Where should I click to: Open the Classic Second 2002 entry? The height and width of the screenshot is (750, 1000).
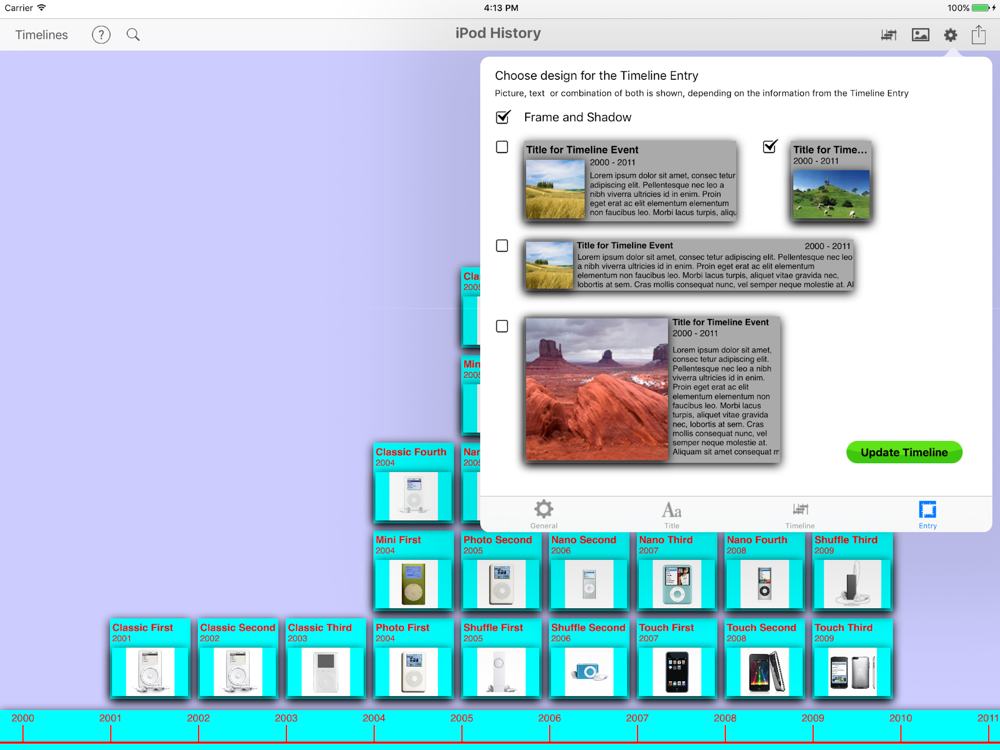(237, 658)
